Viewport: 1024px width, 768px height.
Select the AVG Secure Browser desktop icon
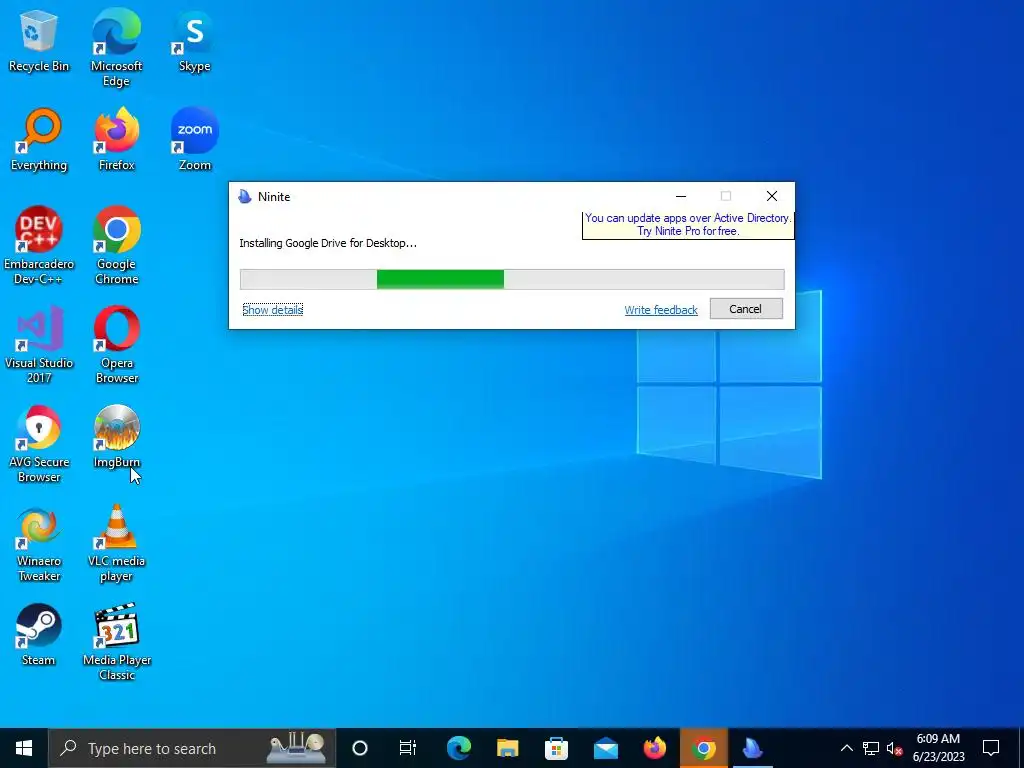(x=39, y=444)
